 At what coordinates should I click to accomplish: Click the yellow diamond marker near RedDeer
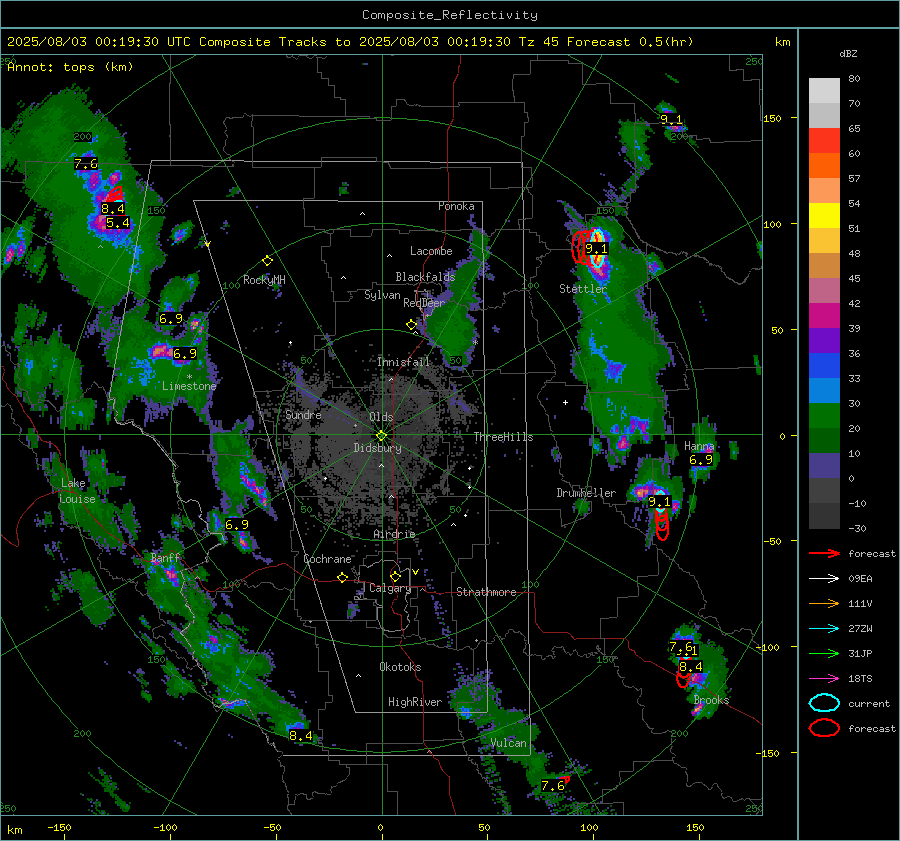coord(411,325)
